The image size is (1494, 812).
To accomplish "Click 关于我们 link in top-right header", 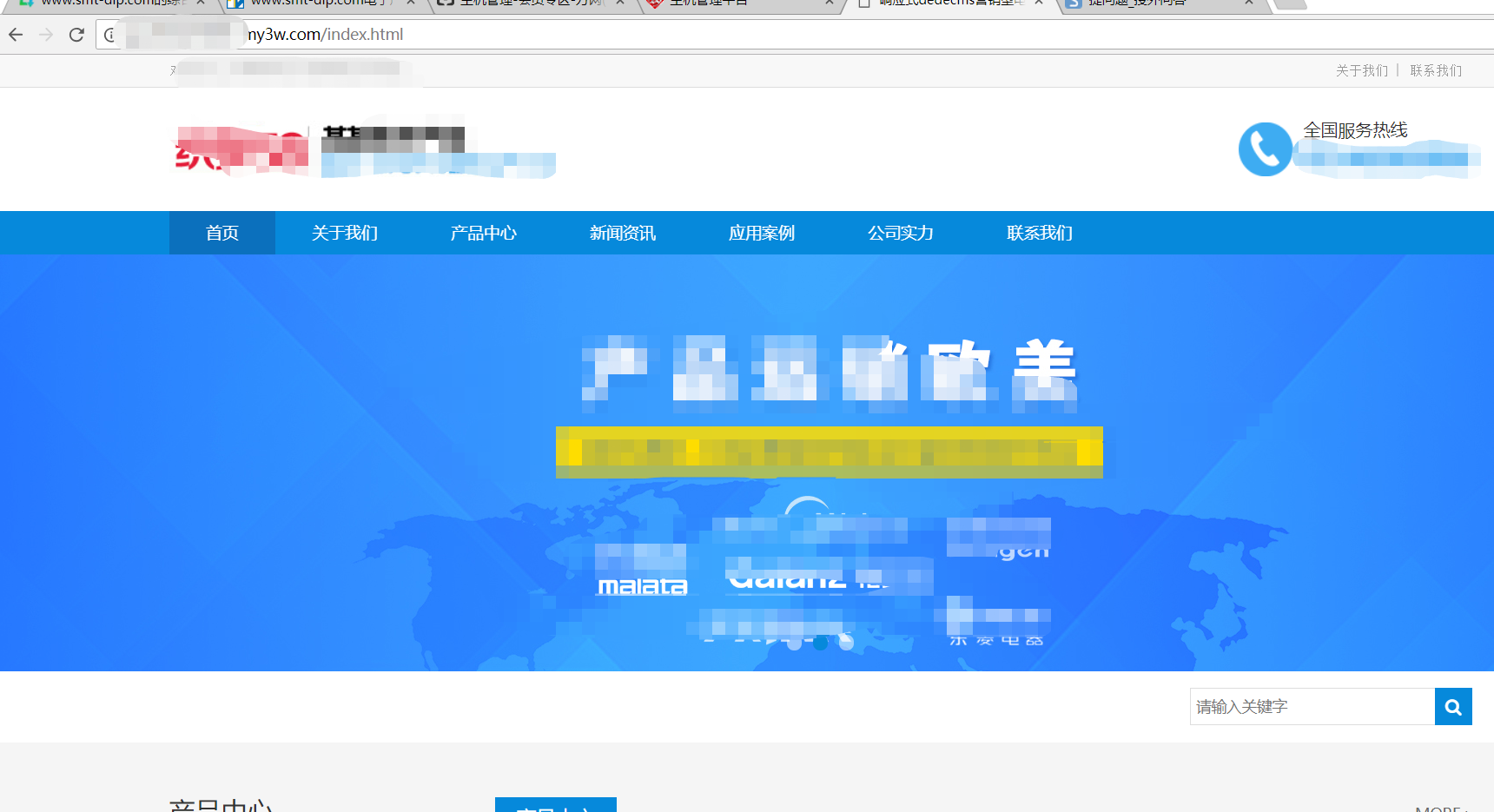I will click(x=1361, y=70).
